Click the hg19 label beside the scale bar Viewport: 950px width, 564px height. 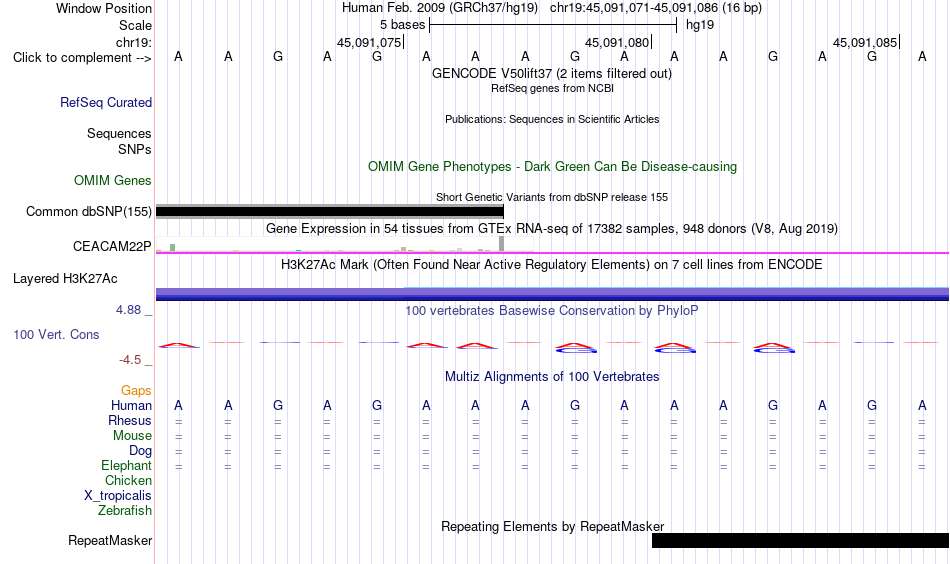pos(700,25)
